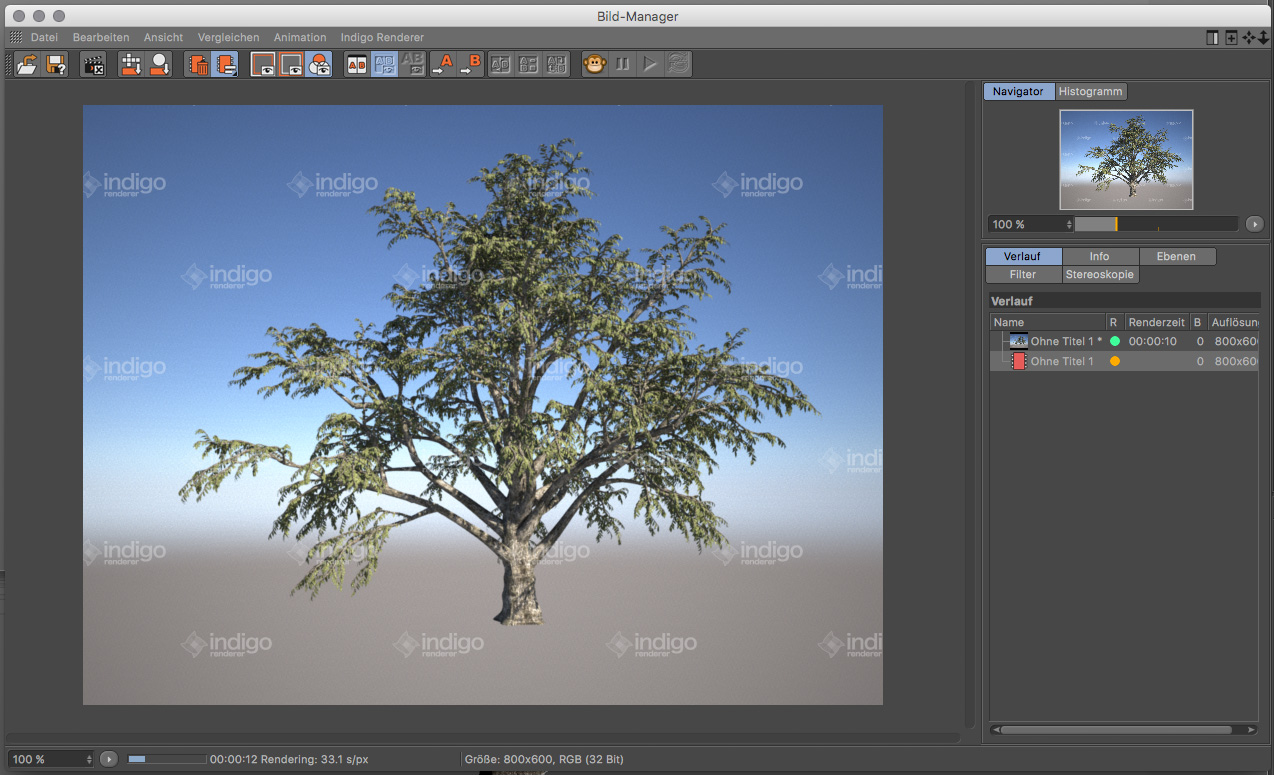Click the navigator zoom stepper arrows
Screen dimensions: 1274x775
(x=1069, y=224)
